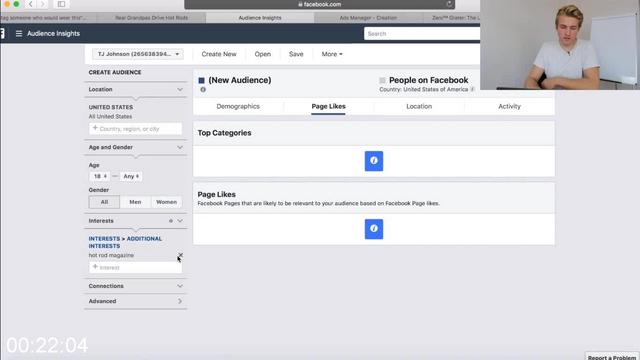Image resolution: width=640 pixels, height=360 pixels.
Task: Collapse the Location section
Action: (x=180, y=89)
